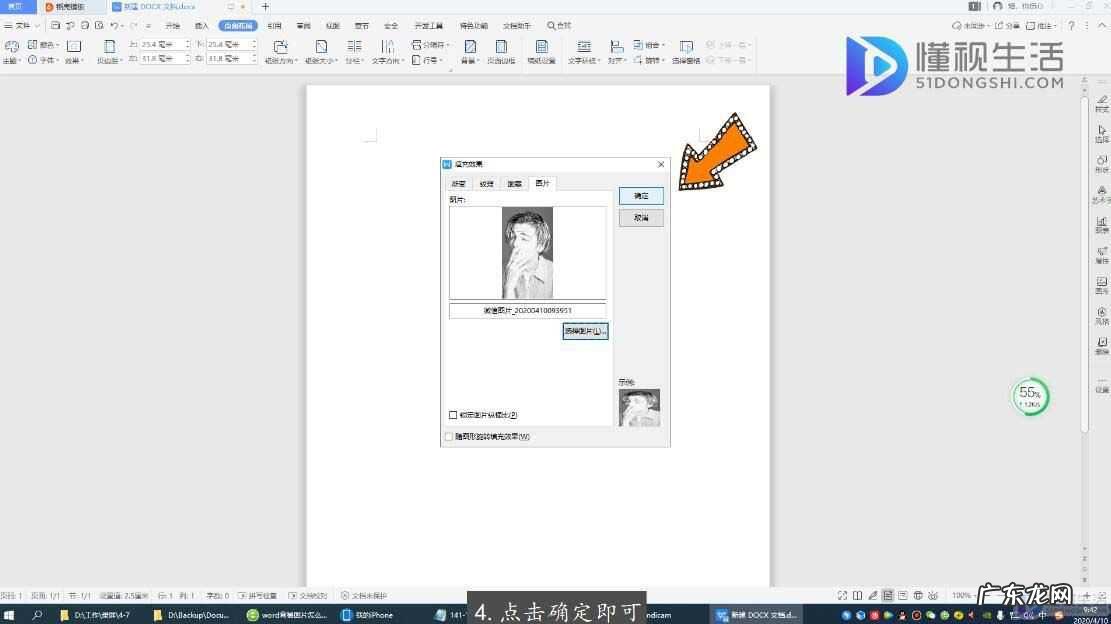Open 稿纸设置 icon in ribbon
This screenshot has width=1111, height=624.
pyautogui.click(x=541, y=52)
